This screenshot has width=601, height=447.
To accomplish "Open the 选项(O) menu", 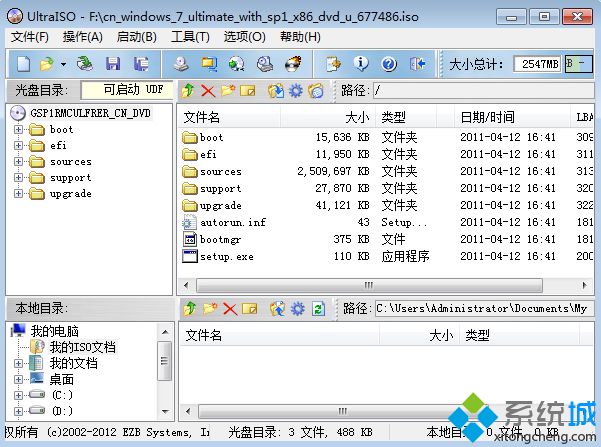I will coord(245,37).
